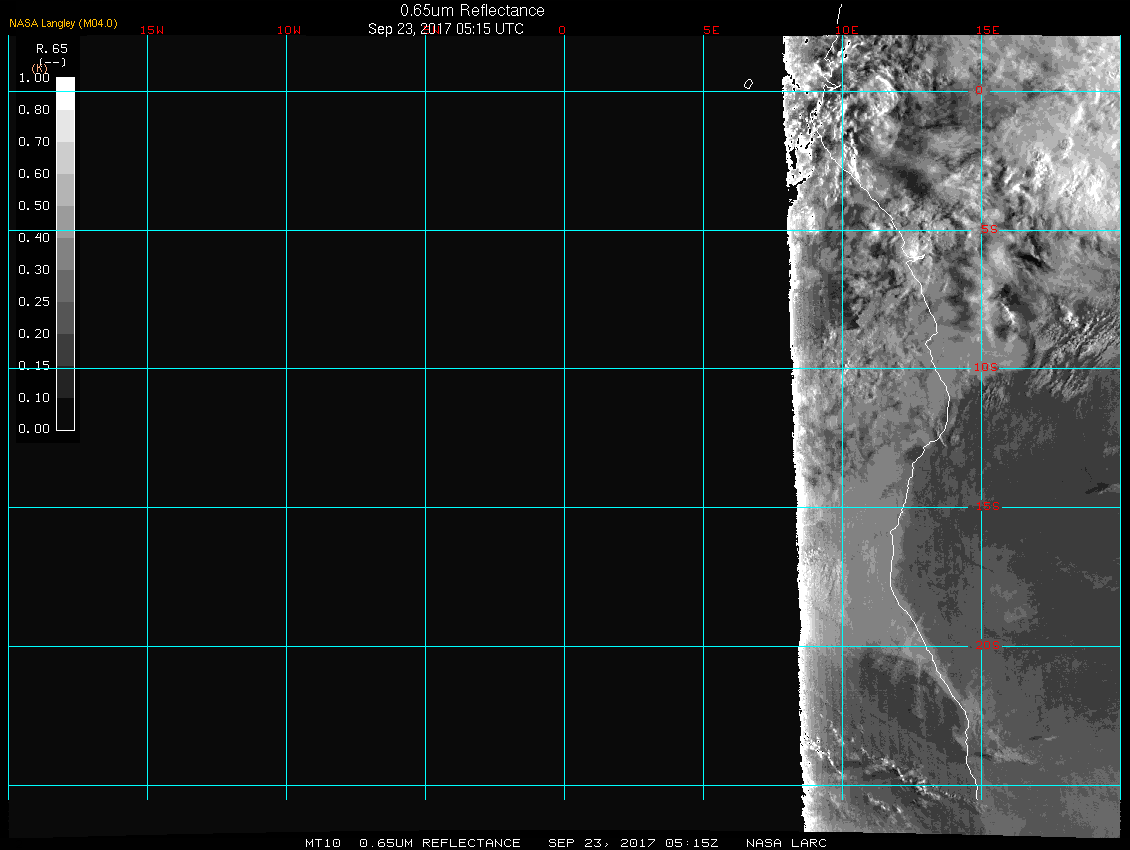The image size is (1130, 850).
Task: Pick the white top segment of reflectance color bar
Action: (66, 93)
